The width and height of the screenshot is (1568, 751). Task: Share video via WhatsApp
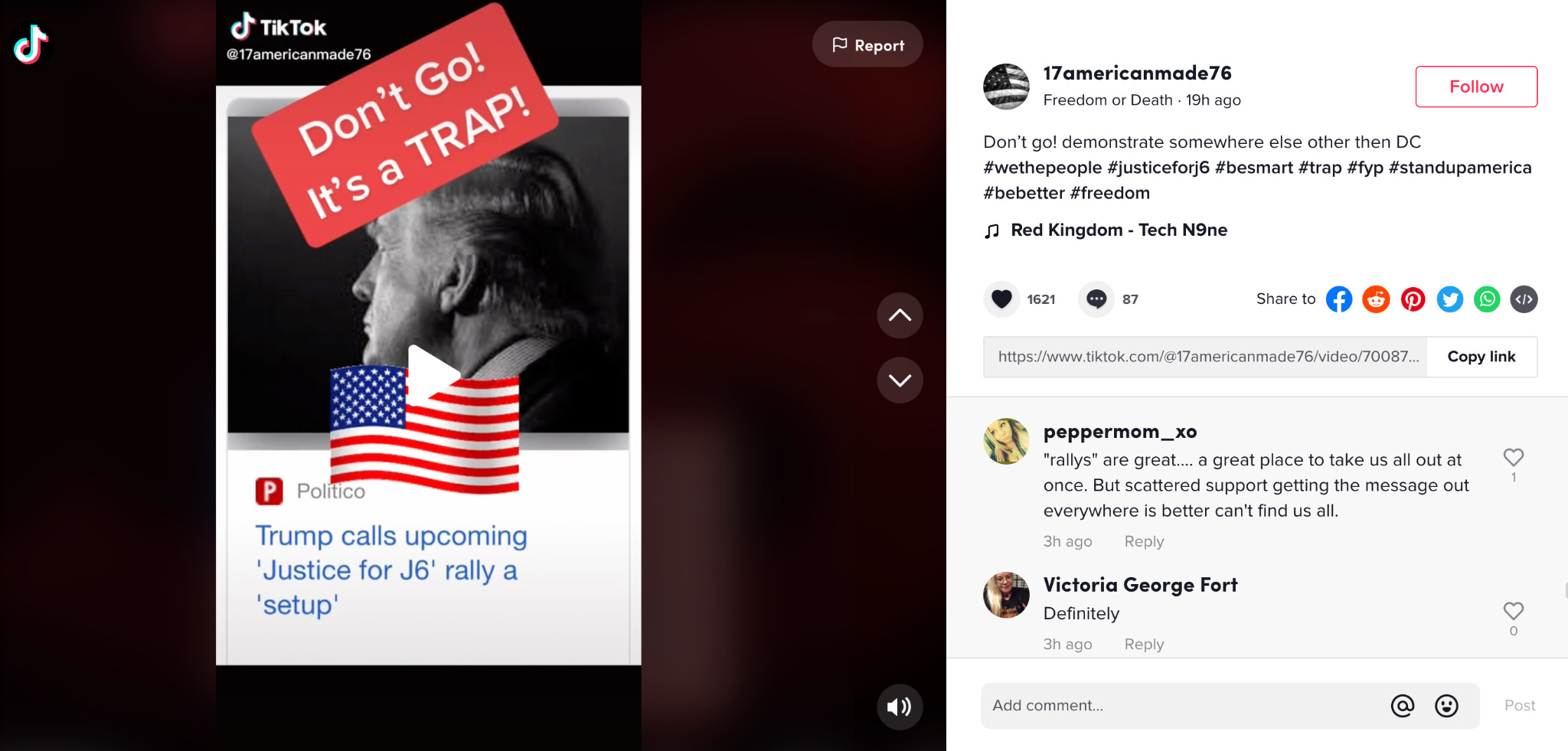tap(1487, 299)
